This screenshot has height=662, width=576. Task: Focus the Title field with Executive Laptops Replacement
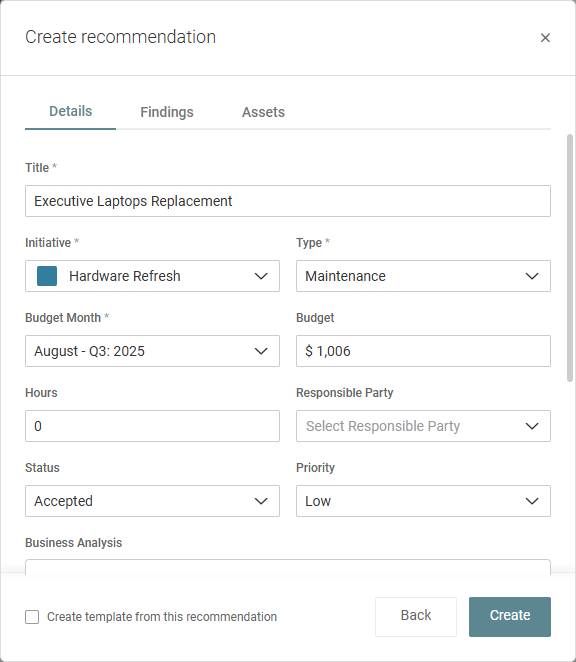(x=288, y=201)
